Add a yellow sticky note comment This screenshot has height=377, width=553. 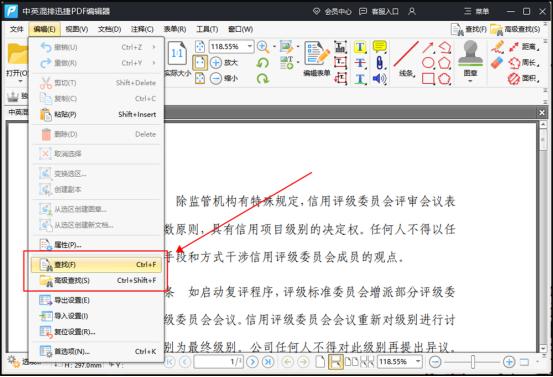point(379,47)
